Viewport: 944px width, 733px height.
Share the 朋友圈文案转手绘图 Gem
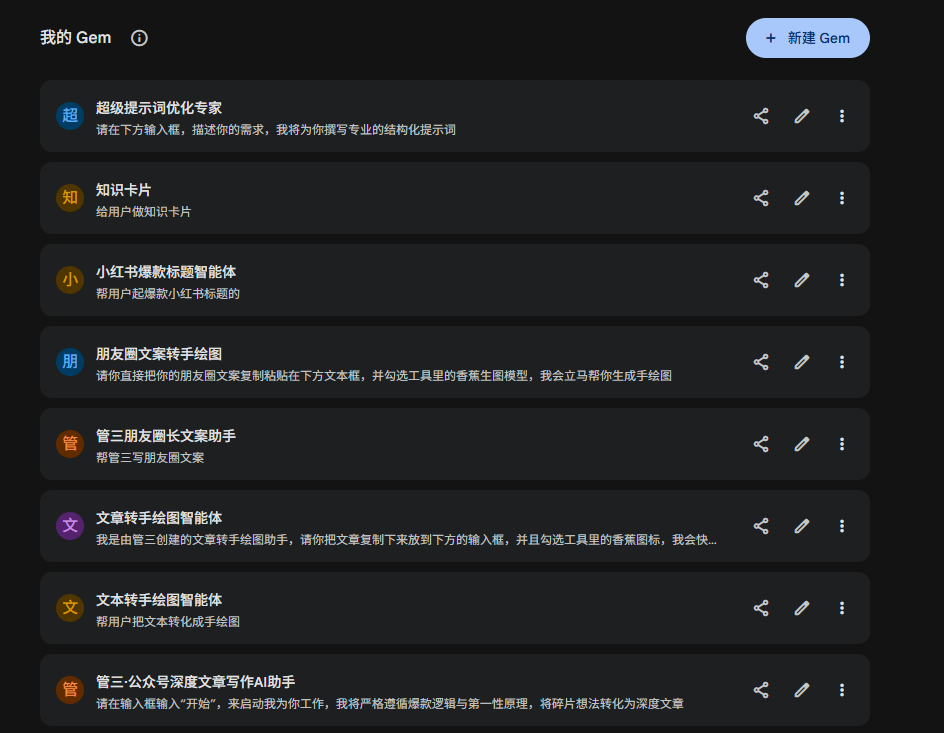click(x=761, y=362)
